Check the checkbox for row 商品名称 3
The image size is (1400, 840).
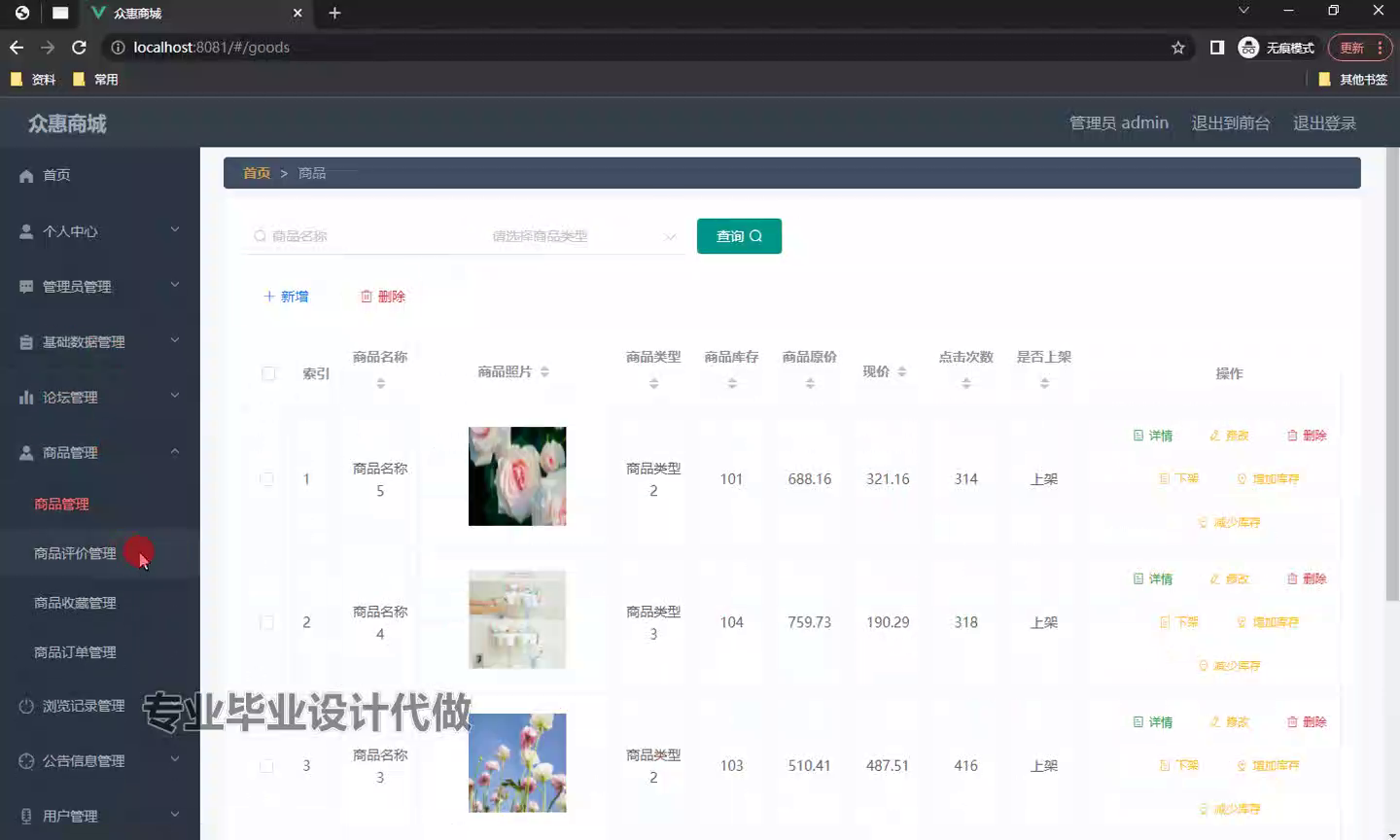pyautogui.click(x=266, y=765)
